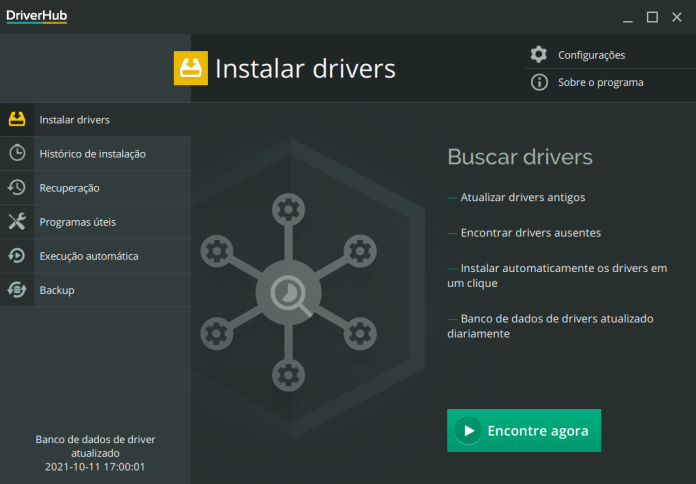
Task: Open Histórico de instalação menu label
Action: coord(93,154)
